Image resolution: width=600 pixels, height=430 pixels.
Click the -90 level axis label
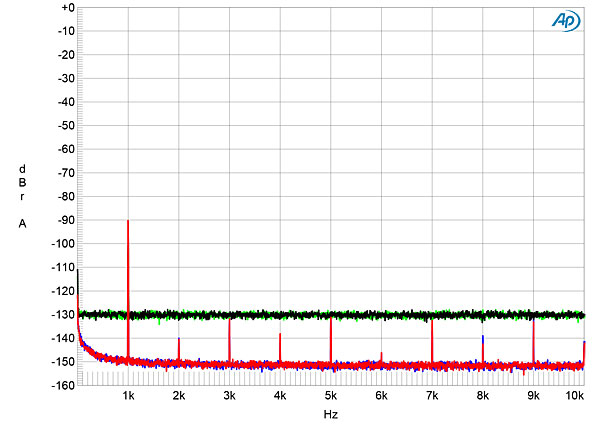click(x=66, y=220)
